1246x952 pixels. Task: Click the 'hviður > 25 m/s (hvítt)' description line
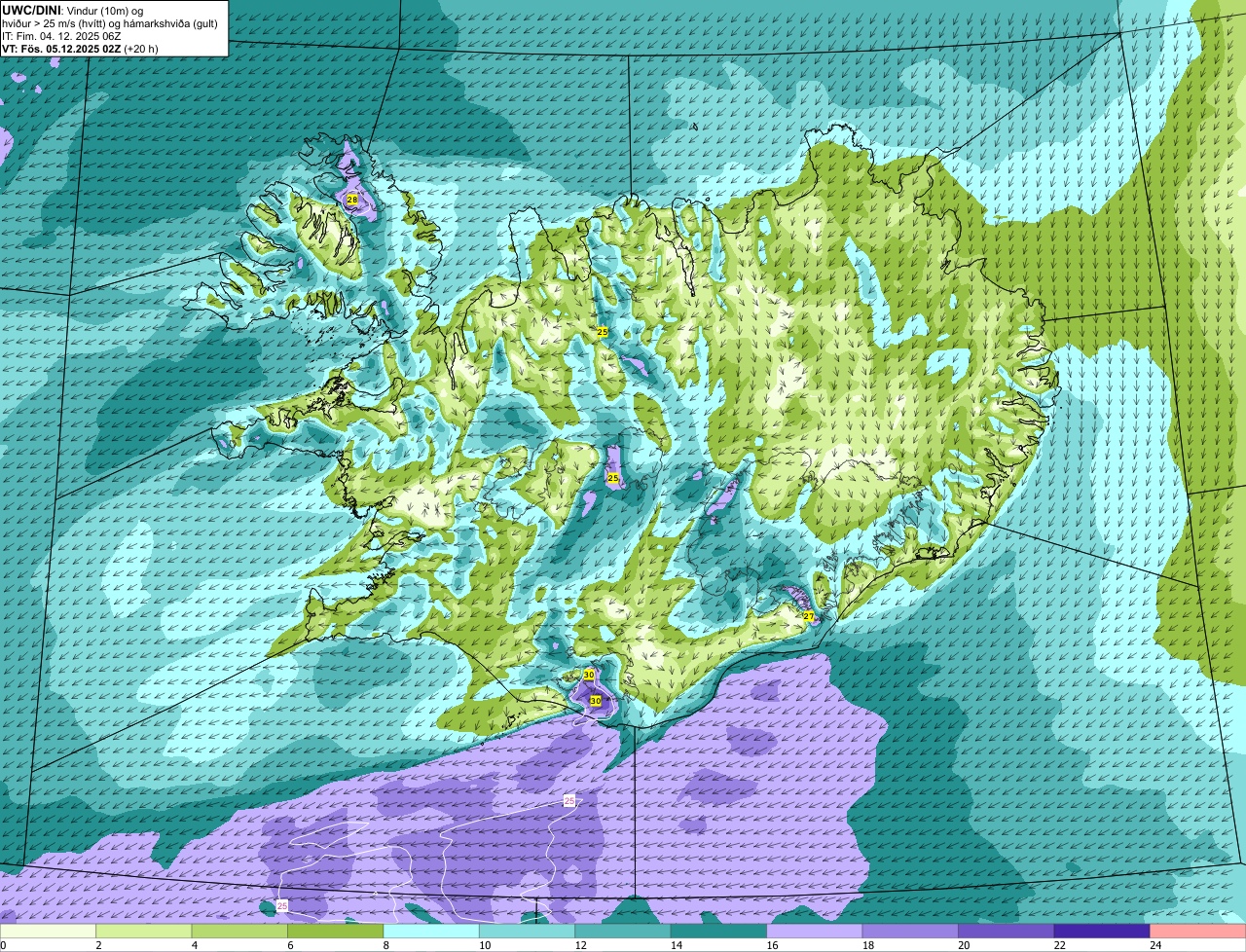point(110,22)
